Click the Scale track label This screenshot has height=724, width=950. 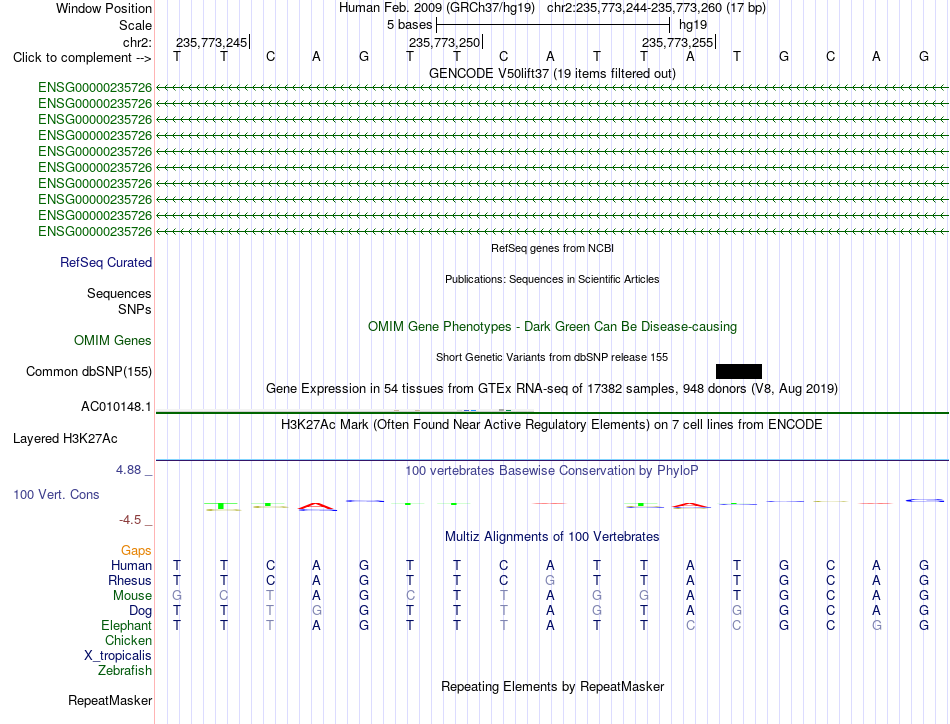pyautogui.click(x=135, y=25)
